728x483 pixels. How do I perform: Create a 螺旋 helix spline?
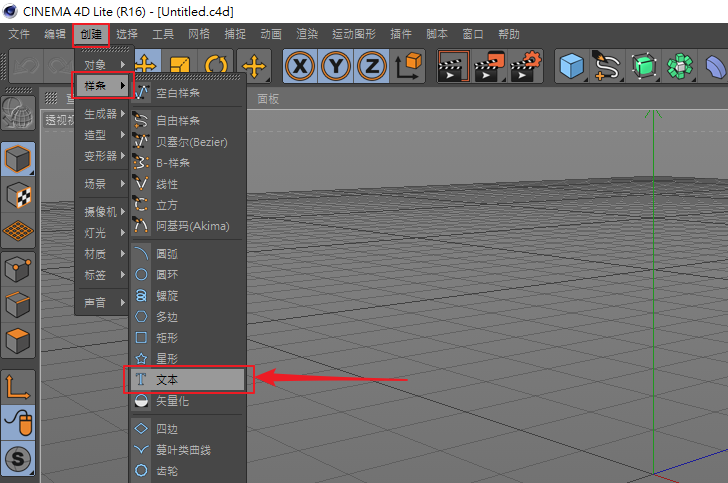(x=188, y=296)
